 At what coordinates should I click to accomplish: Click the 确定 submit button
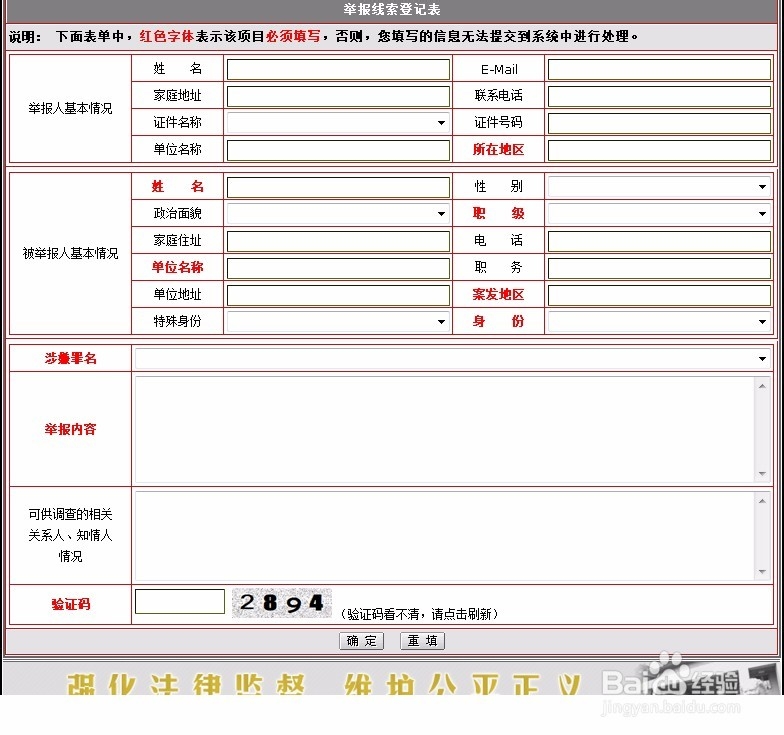(362, 641)
